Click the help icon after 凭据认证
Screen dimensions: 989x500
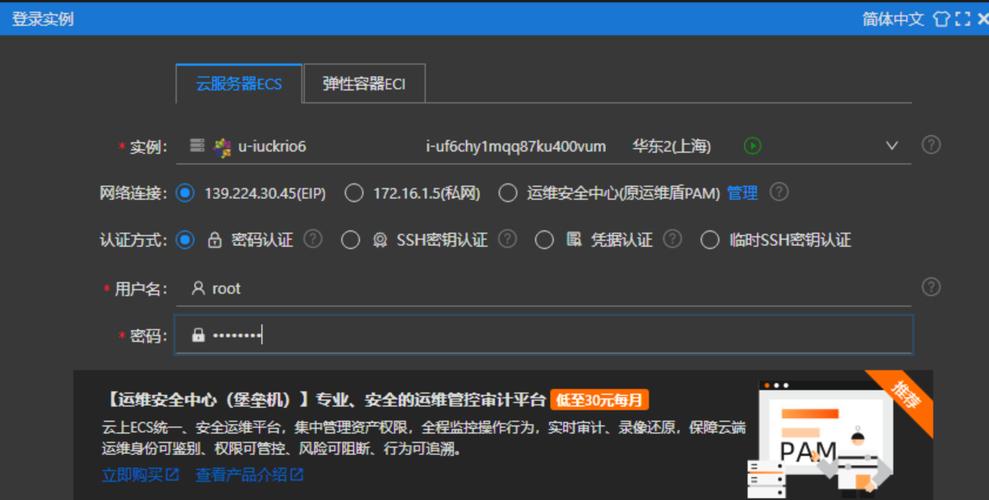672,239
